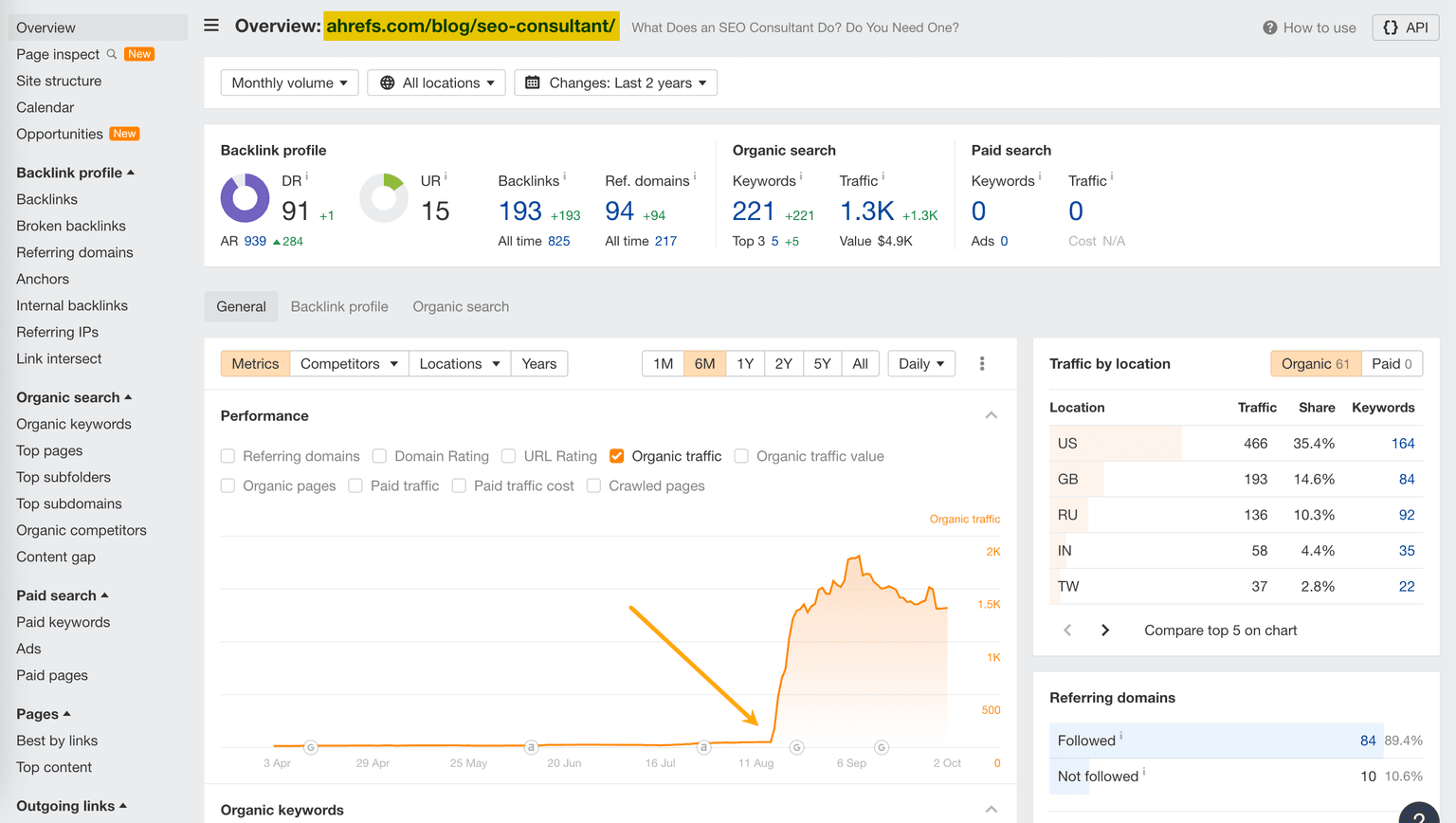The width and height of the screenshot is (1456, 823).
Task: Switch to the Backlink profile tab
Action: (x=339, y=306)
